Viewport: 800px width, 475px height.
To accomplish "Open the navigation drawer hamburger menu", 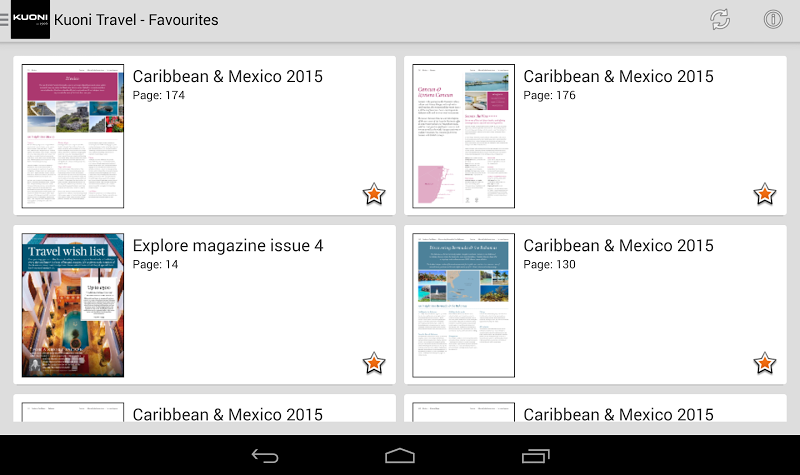I will click(4, 20).
